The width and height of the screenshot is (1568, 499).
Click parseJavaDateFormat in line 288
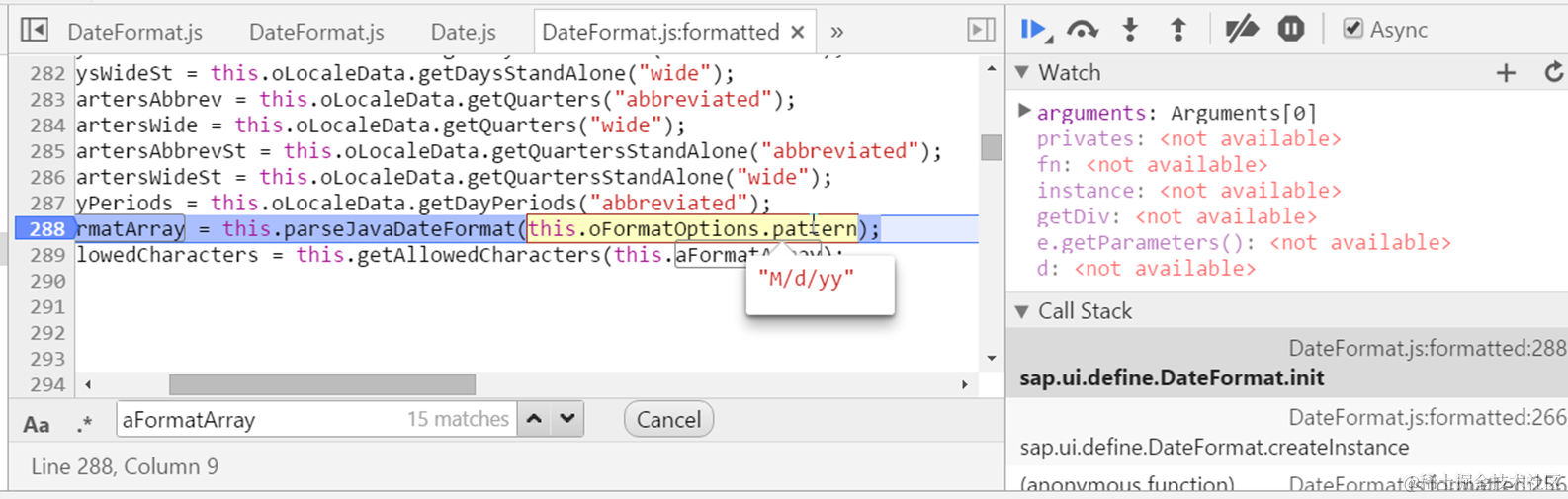(x=398, y=229)
